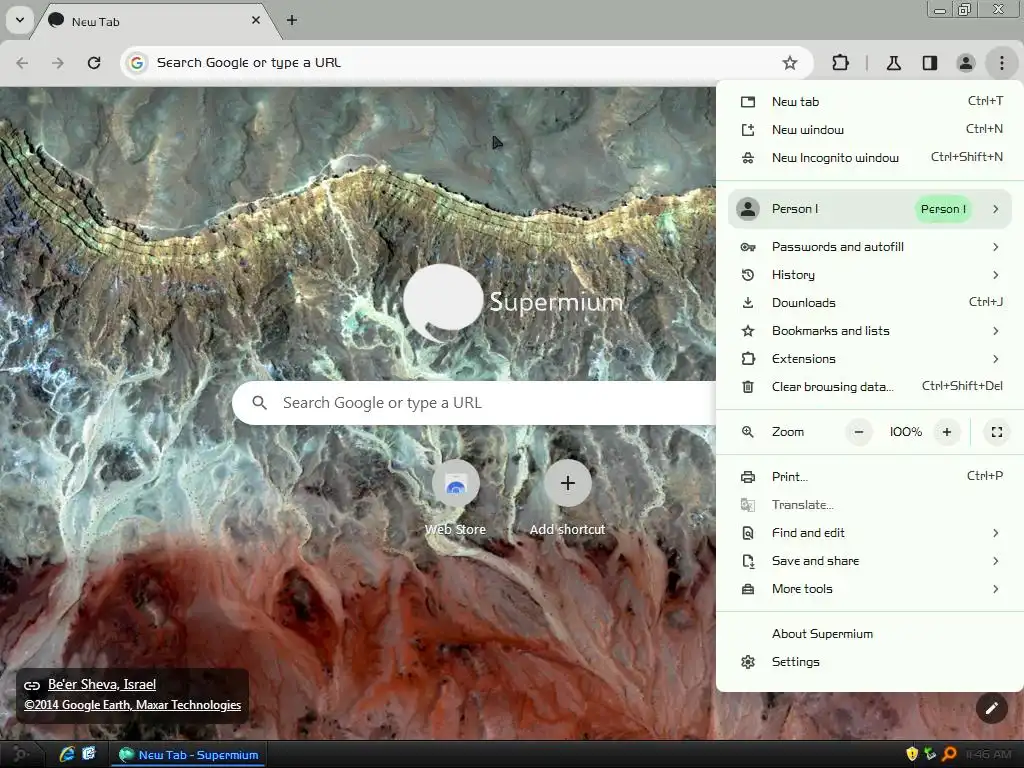
Task: Click the Start button on taskbar
Action: point(20,755)
